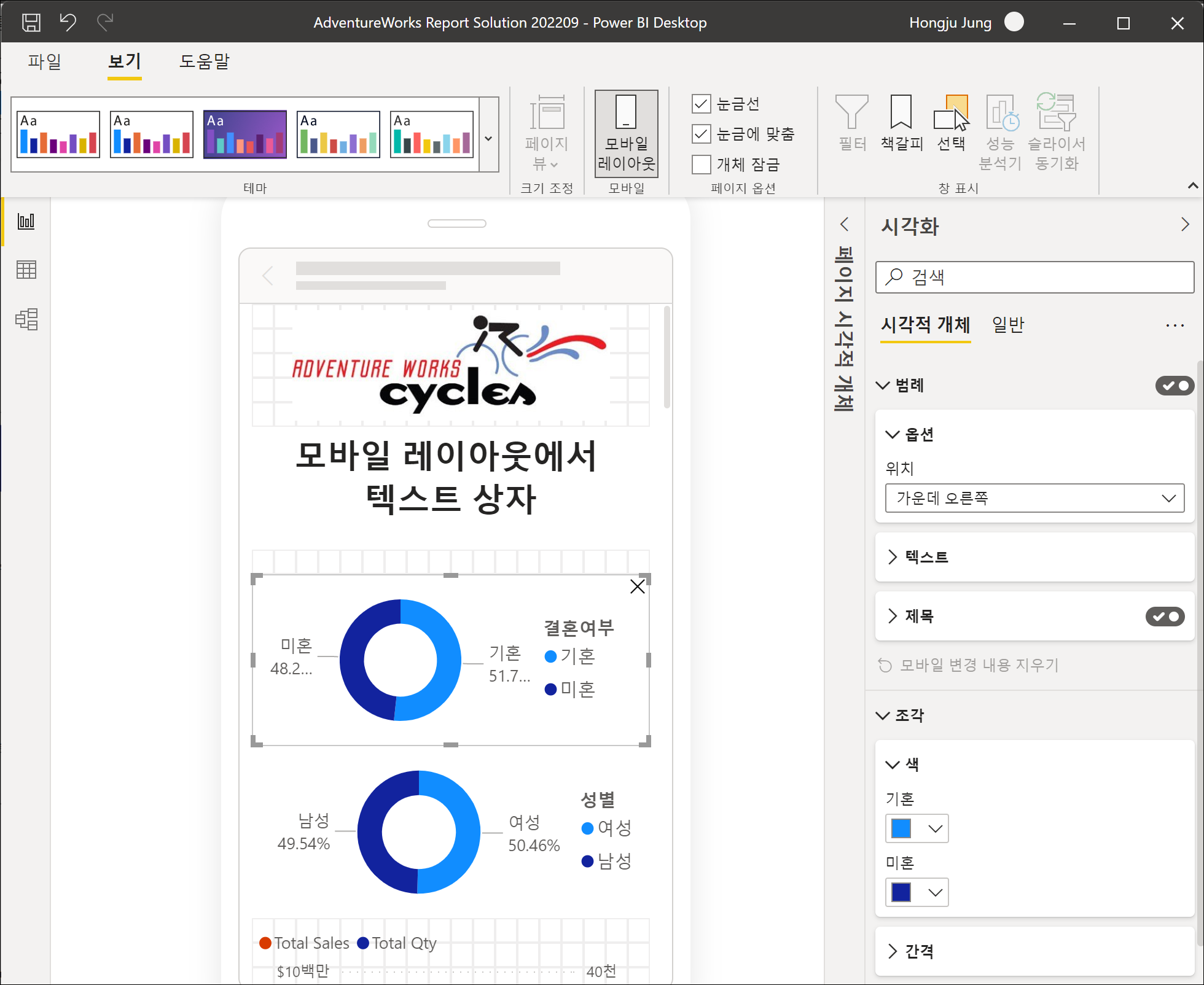Click the Undo arrow icon
This screenshot has width=1204, height=985.
click(x=68, y=23)
